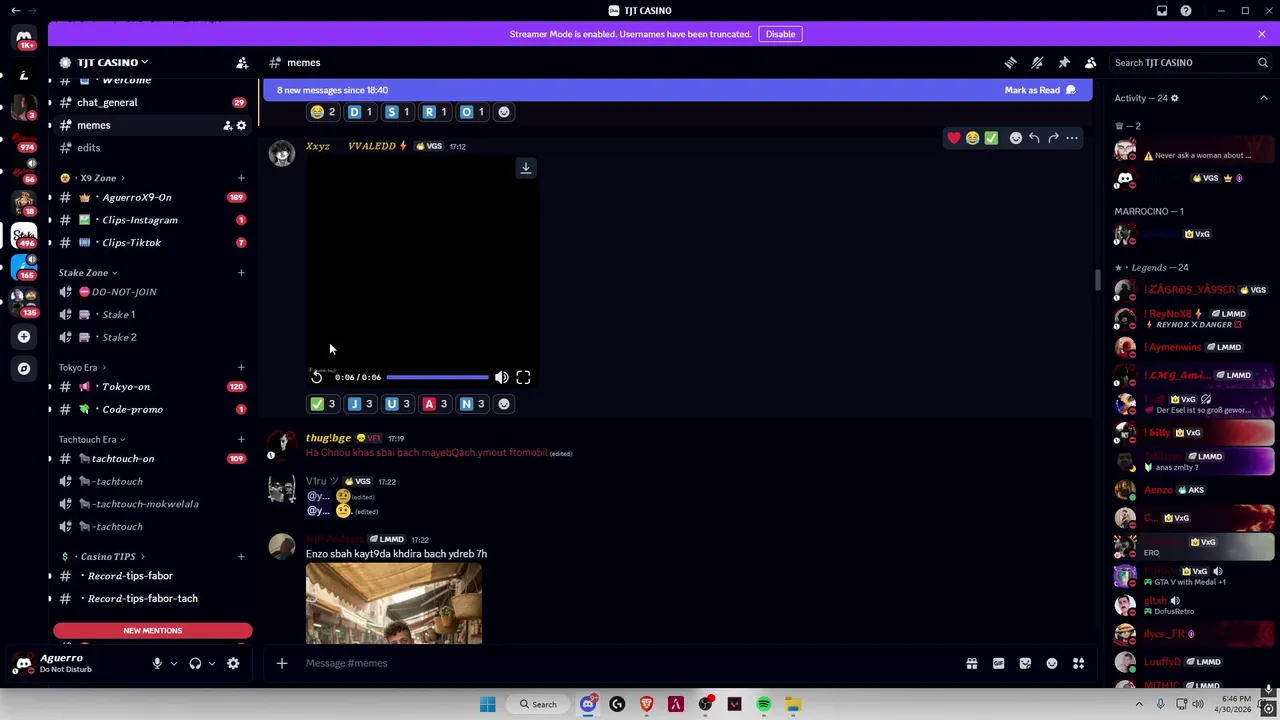Edit memes channel settings gear
Viewport: 1280px width, 720px height.
coord(241,125)
